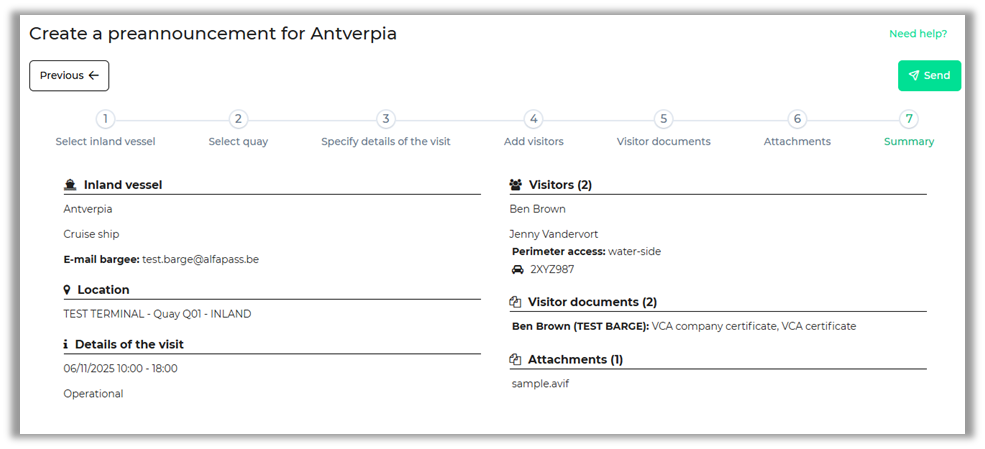
Task: Click the location pin icon
Action: [67, 290]
